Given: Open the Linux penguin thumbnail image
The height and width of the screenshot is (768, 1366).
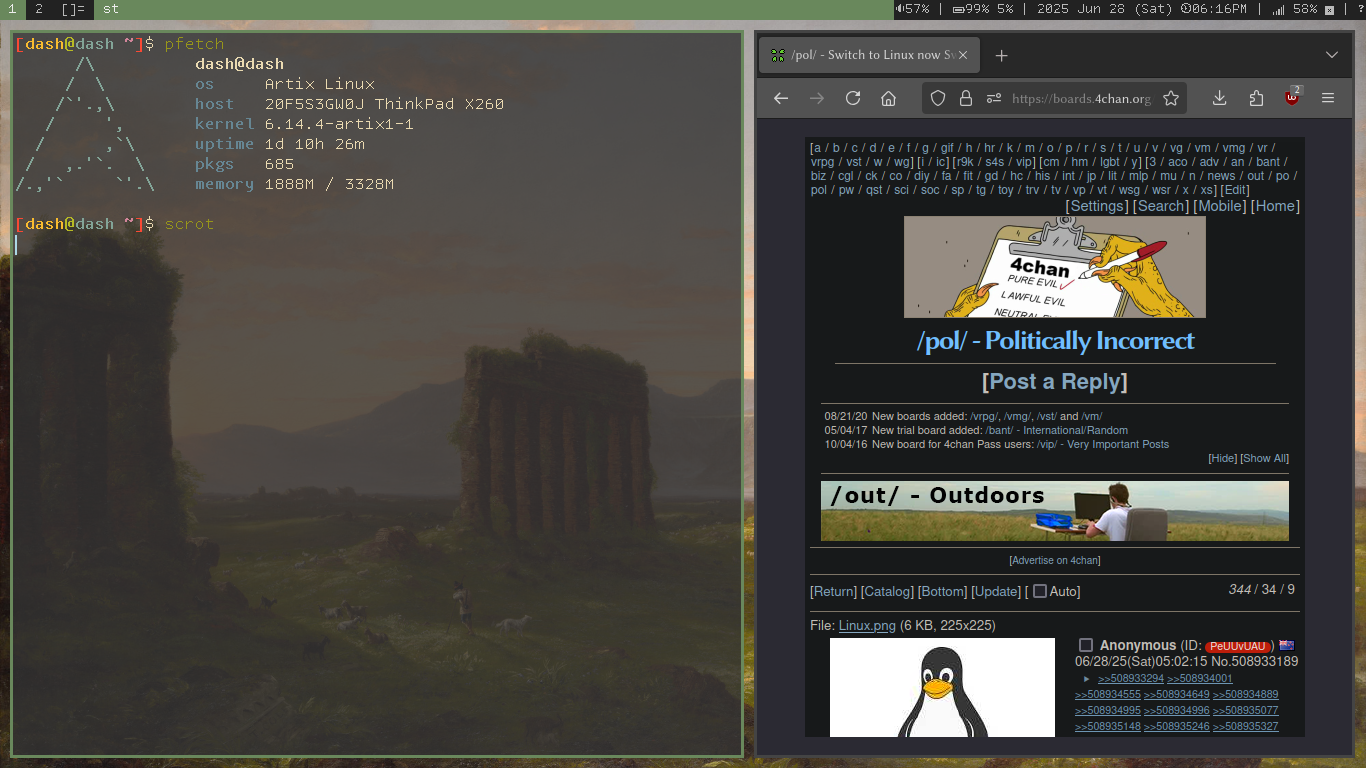Looking at the screenshot, I should coord(942,688).
